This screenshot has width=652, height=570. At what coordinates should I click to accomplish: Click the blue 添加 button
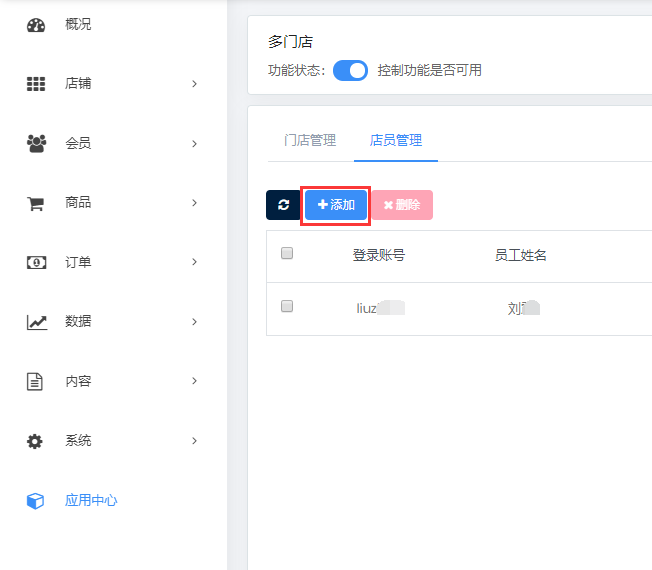(336, 205)
